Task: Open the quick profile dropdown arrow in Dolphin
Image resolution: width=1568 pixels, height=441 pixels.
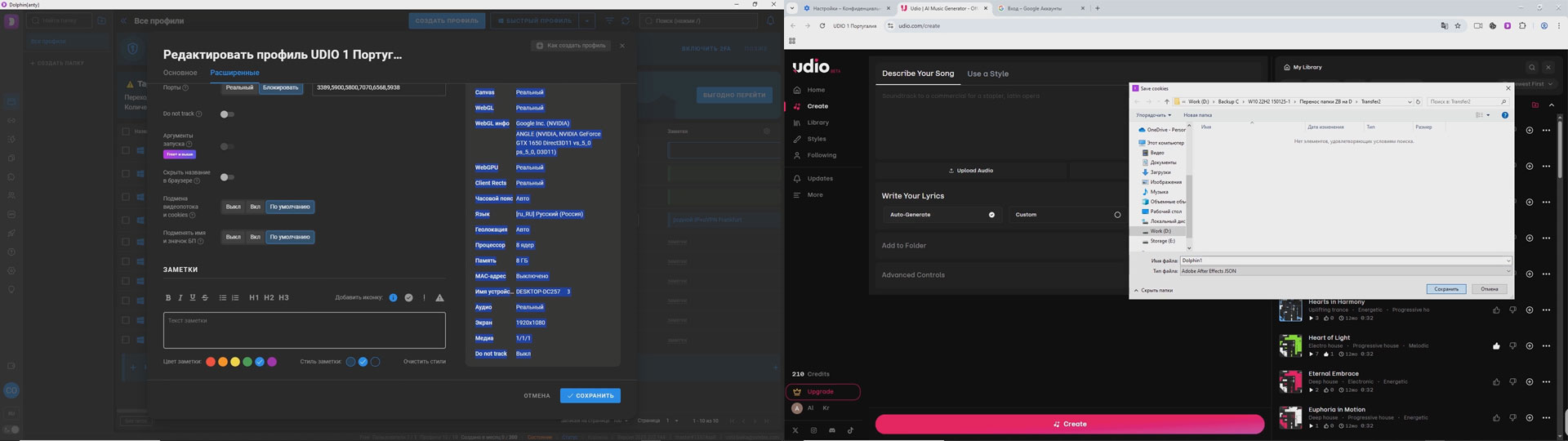Action: click(587, 20)
